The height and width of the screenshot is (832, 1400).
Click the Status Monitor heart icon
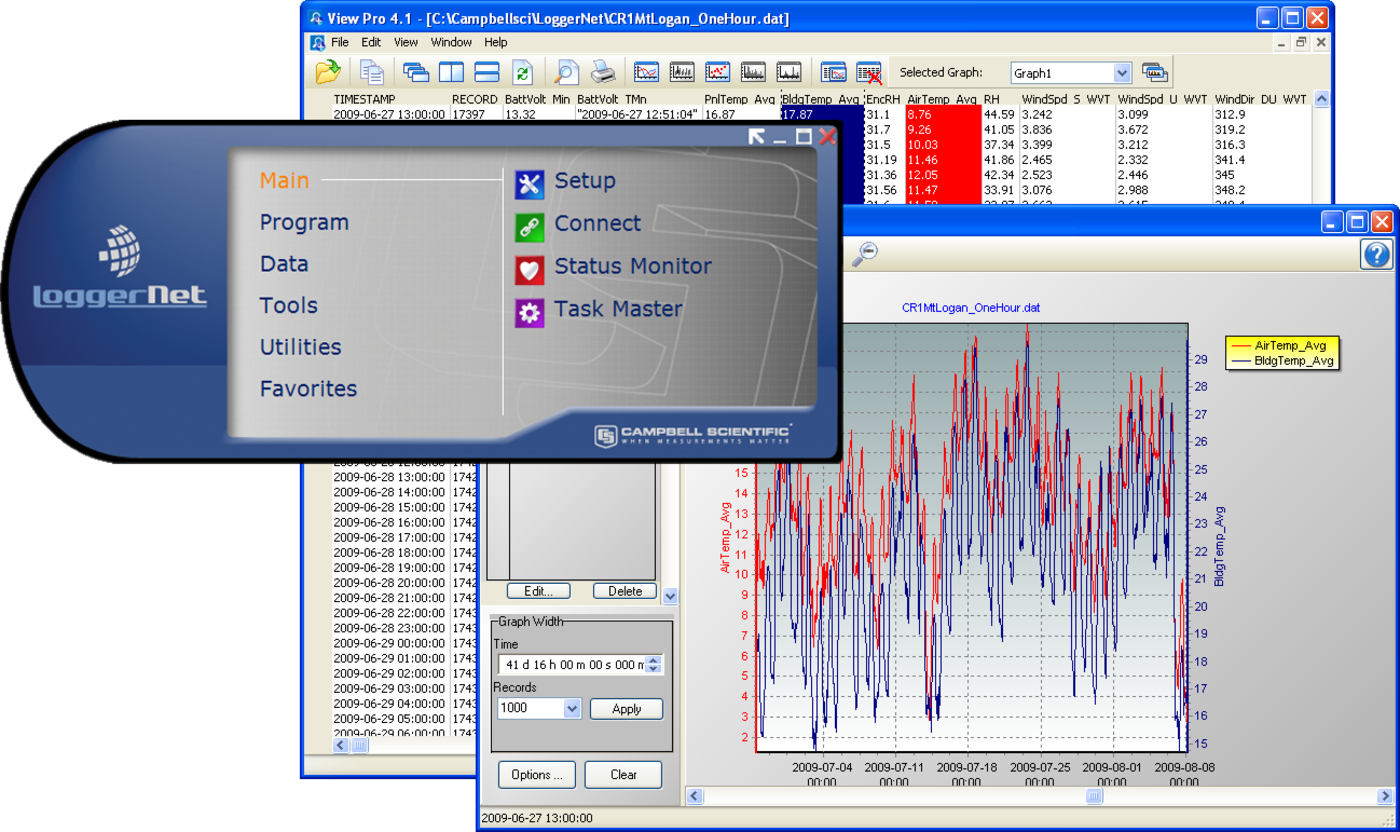click(x=529, y=269)
